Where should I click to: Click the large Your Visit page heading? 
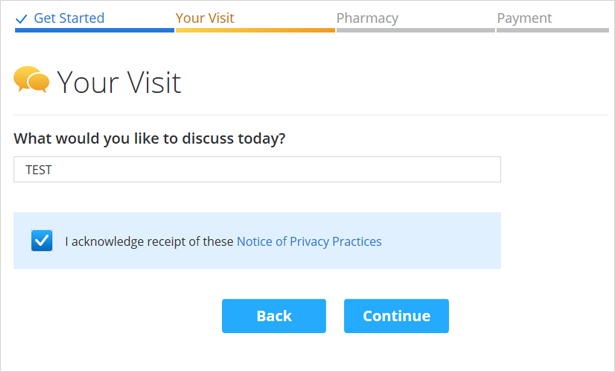119,82
